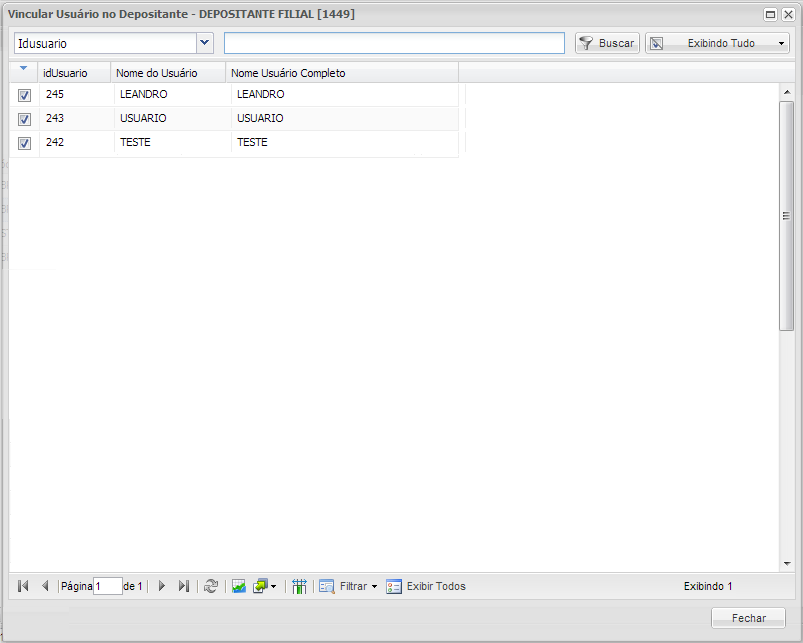Open the export icon dropdown
Screen dimensions: 803x643
(x=265, y=586)
